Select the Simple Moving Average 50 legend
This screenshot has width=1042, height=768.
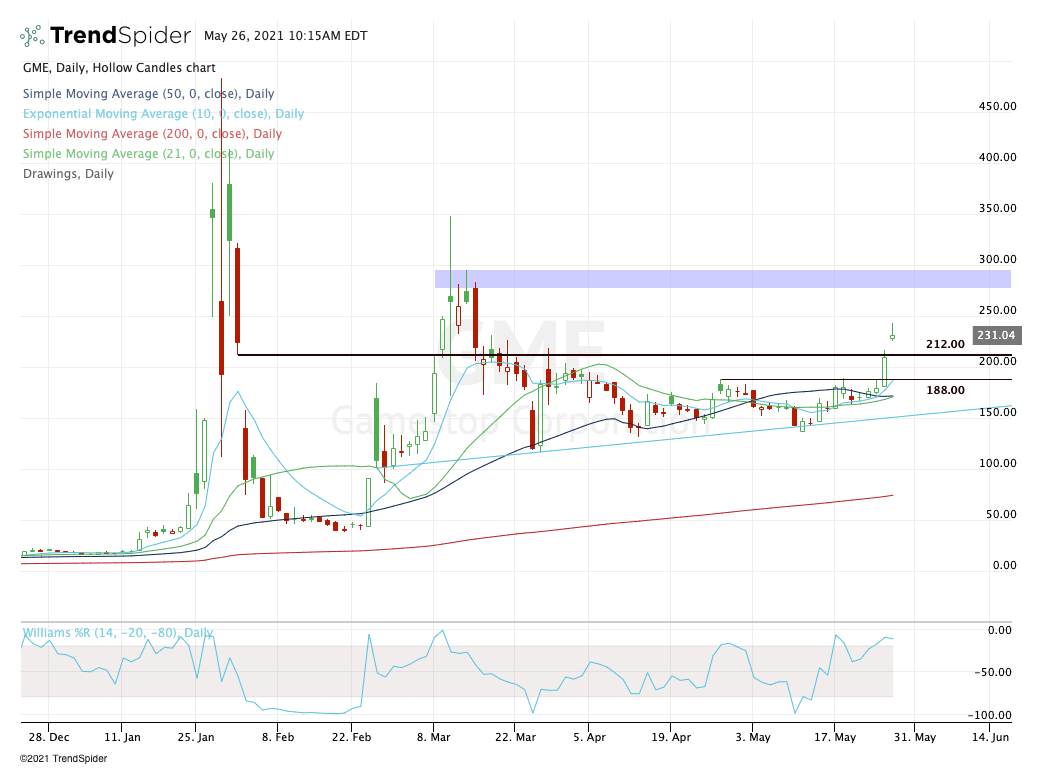click(148, 94)
